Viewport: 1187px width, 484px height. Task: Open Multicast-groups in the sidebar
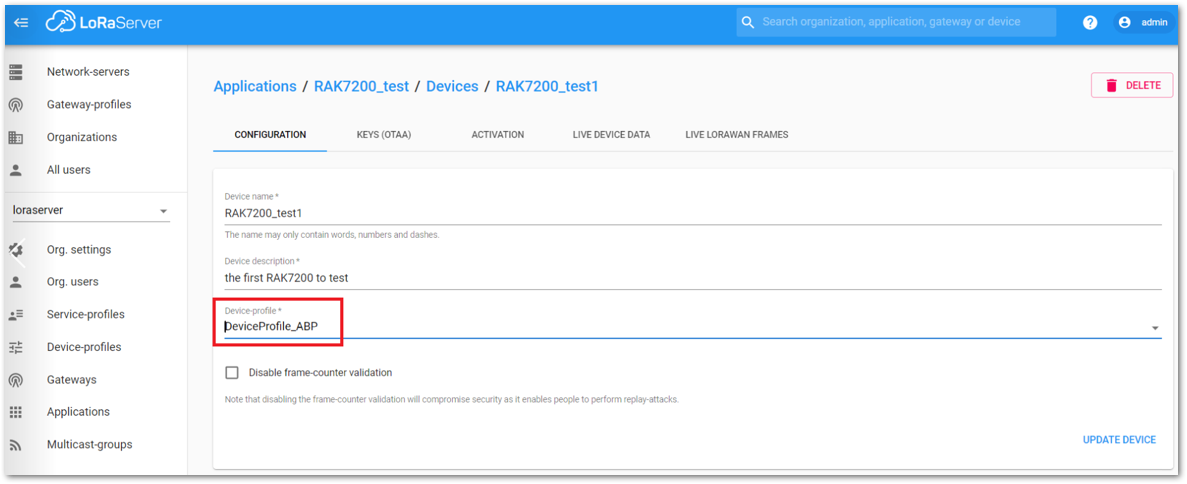pyautogui.click(x=89, y=445)
